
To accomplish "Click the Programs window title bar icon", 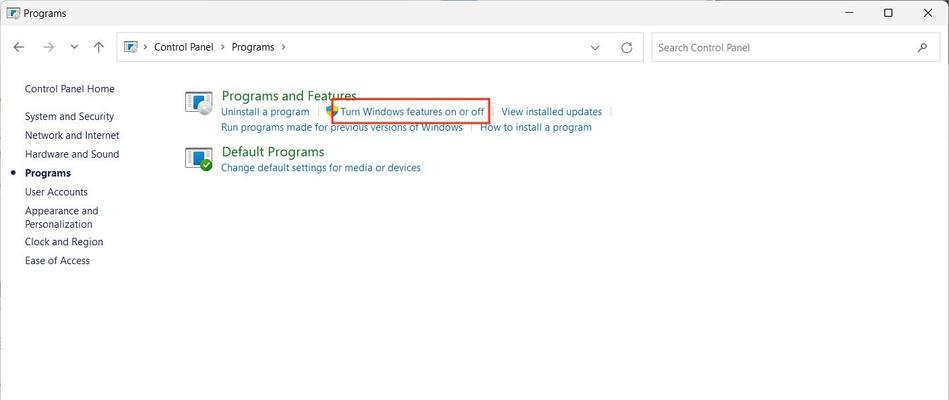I will (x=13, y=13).
